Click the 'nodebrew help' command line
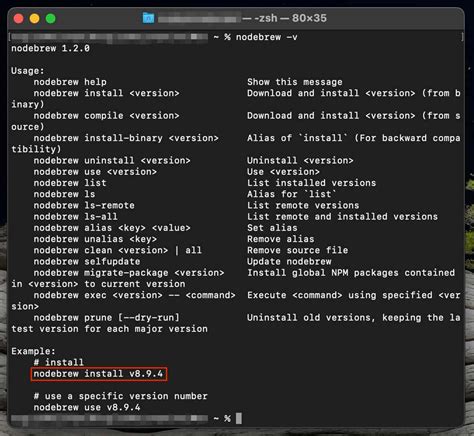474x436 pixels. [70, 82]
